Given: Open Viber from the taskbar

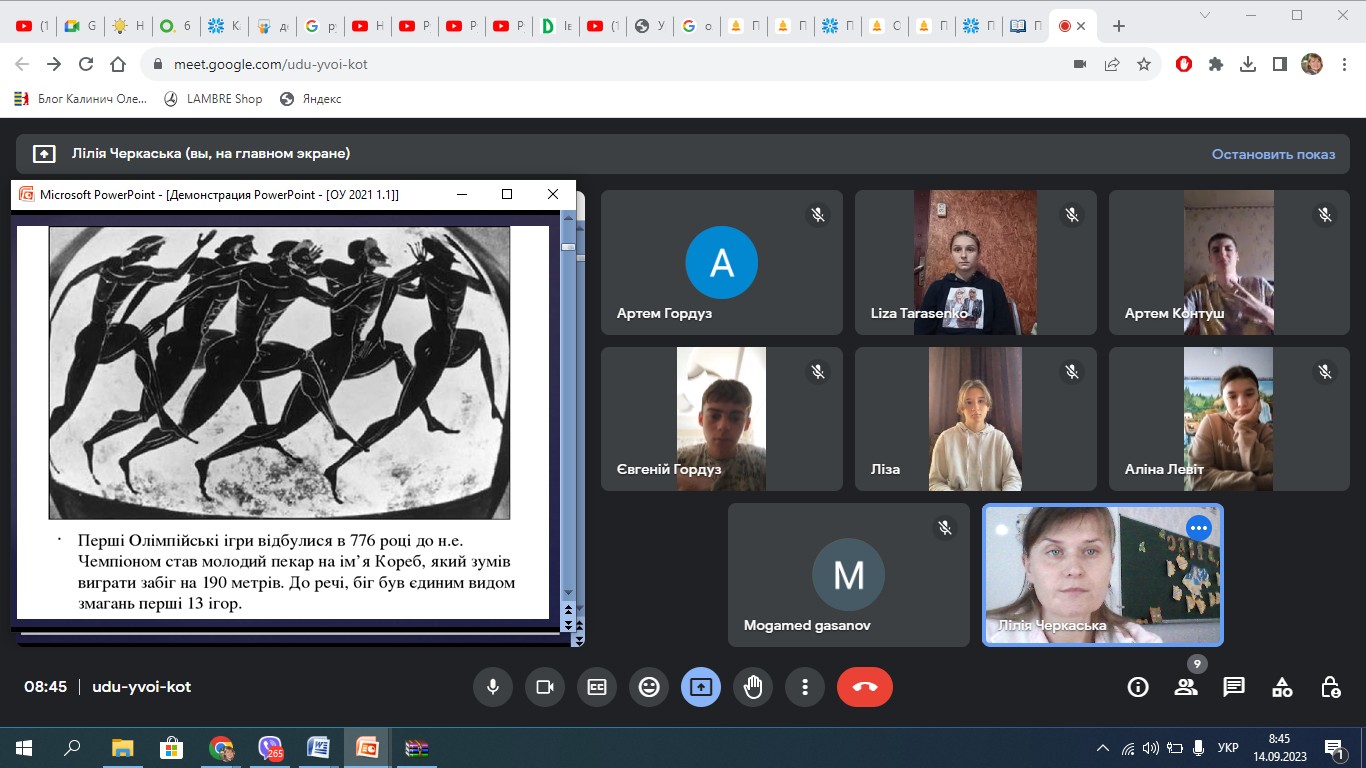Looking at the screenshot, I should (270, 747).
